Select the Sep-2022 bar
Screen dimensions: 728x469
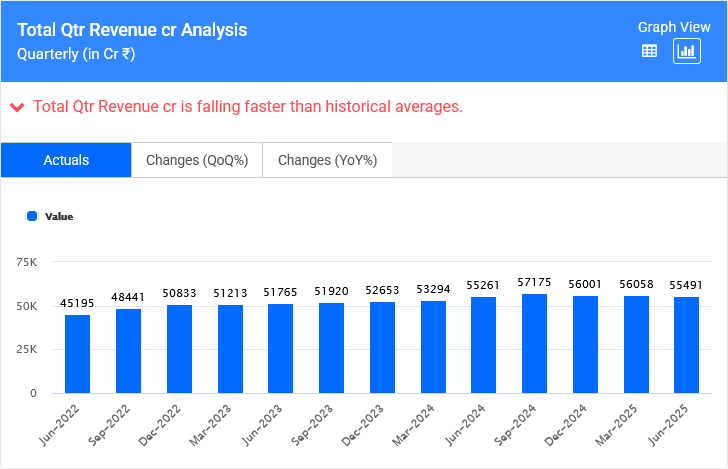[x=128, y=351]
